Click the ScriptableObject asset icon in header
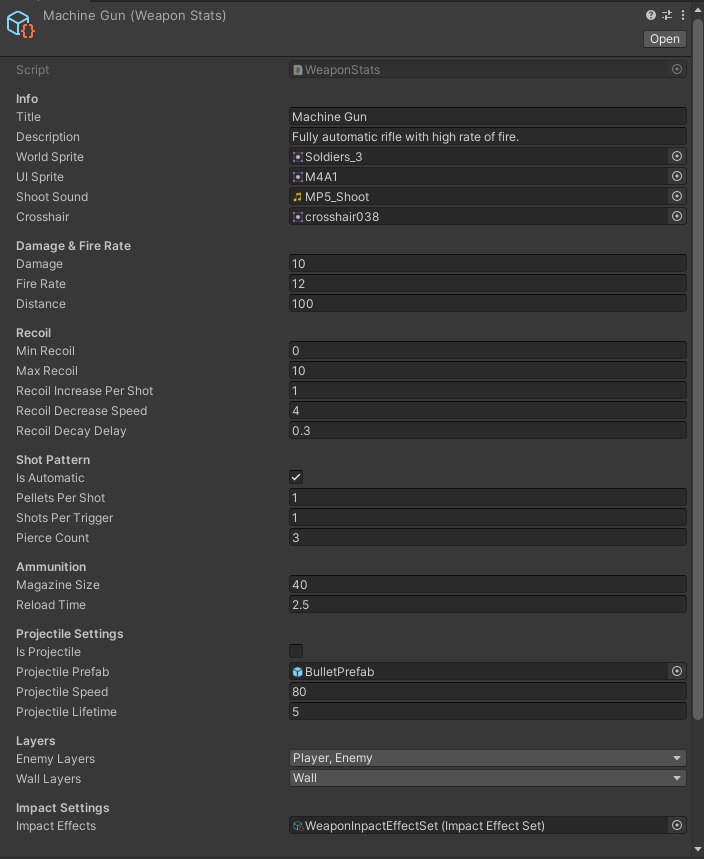704x859 pixels. 21,26
